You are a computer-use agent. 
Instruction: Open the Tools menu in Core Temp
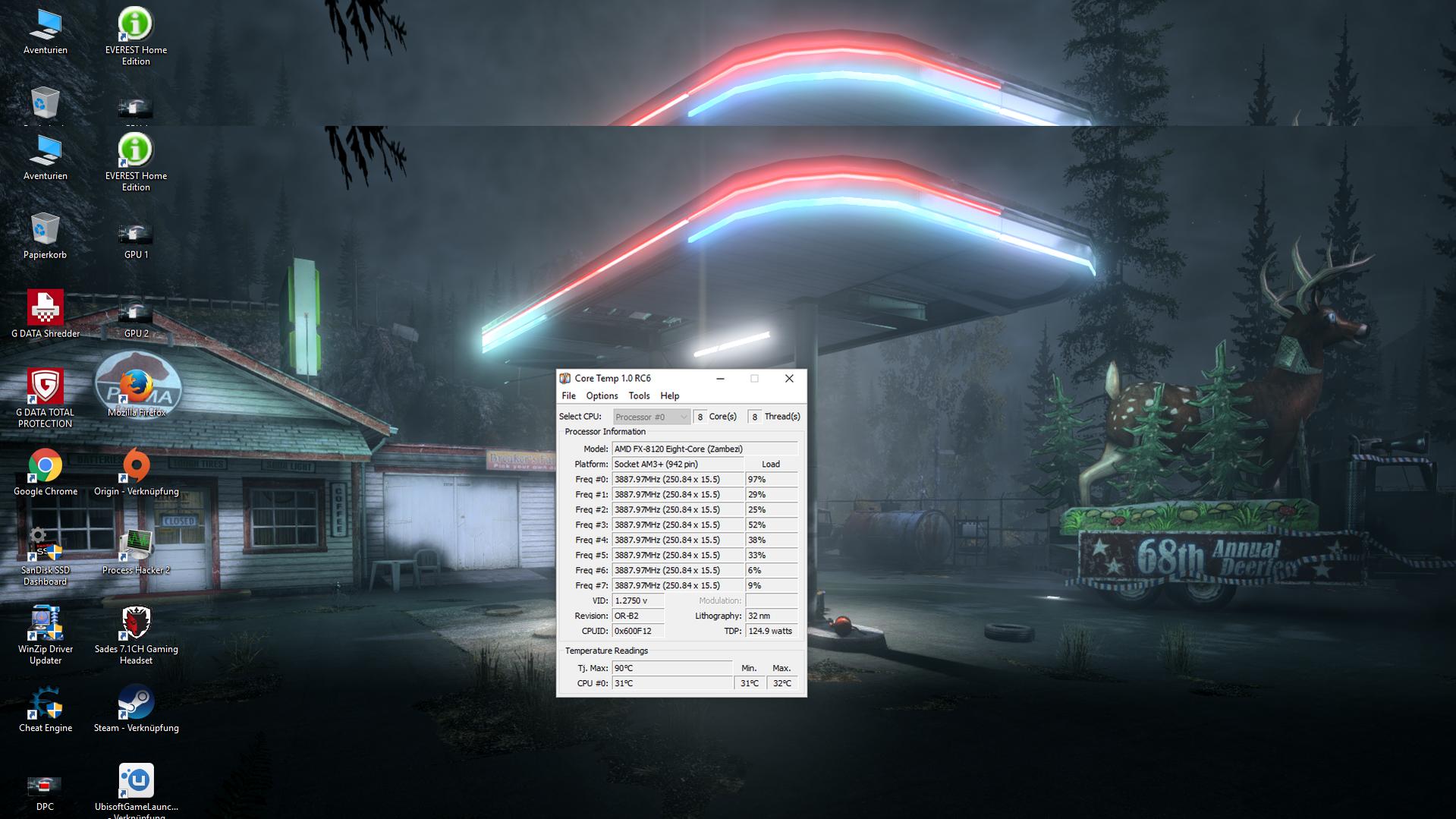tap(639, 396)
